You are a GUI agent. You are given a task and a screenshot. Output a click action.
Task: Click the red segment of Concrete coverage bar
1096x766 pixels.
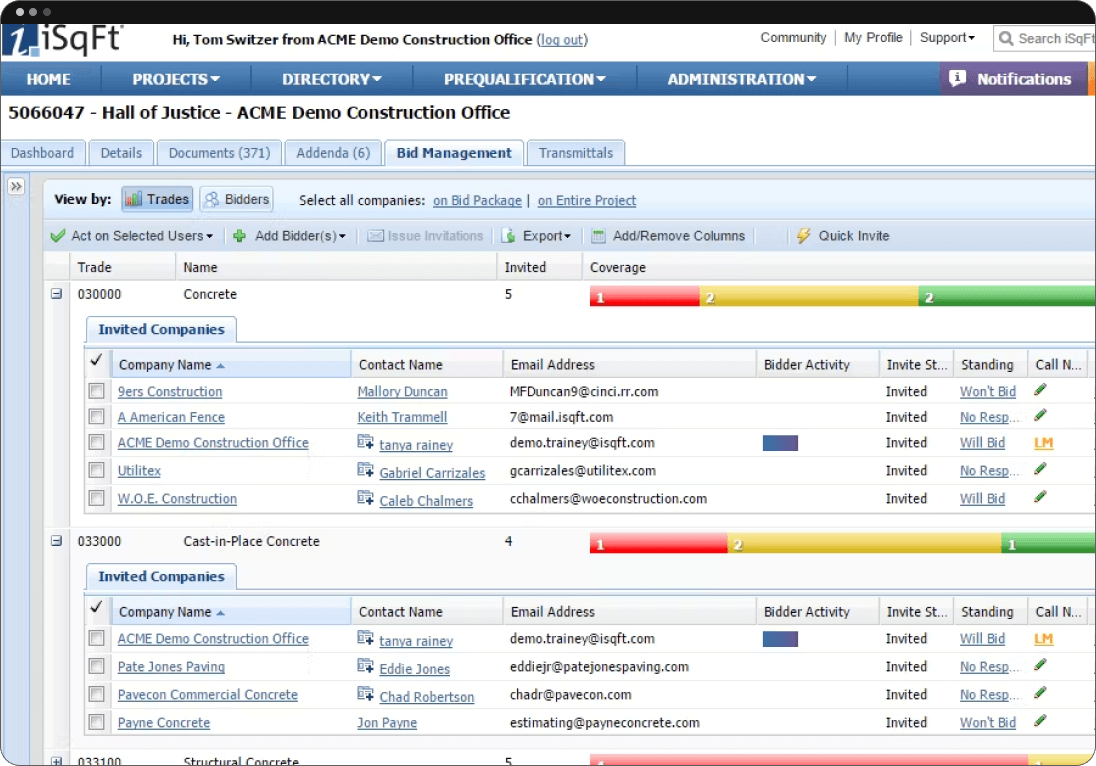click(644, 297)
